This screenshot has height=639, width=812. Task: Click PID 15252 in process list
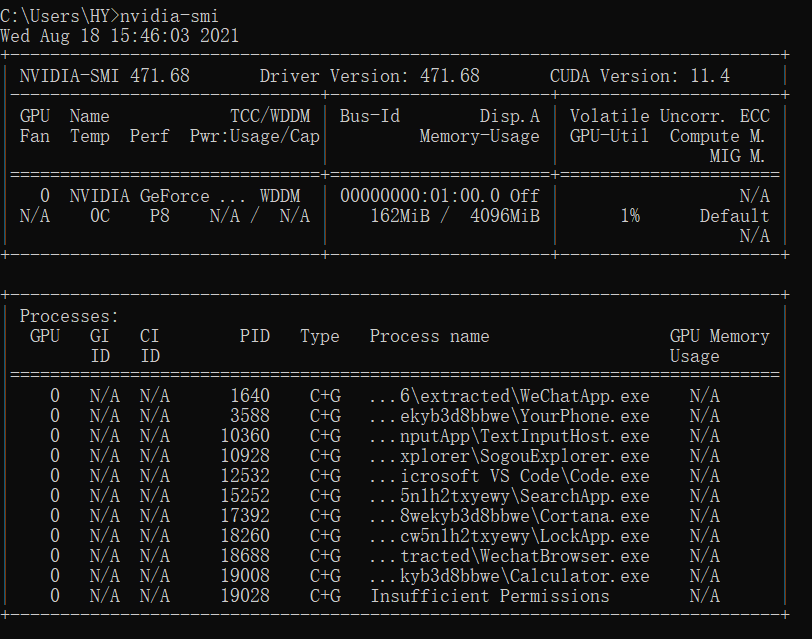coord(245,496)
